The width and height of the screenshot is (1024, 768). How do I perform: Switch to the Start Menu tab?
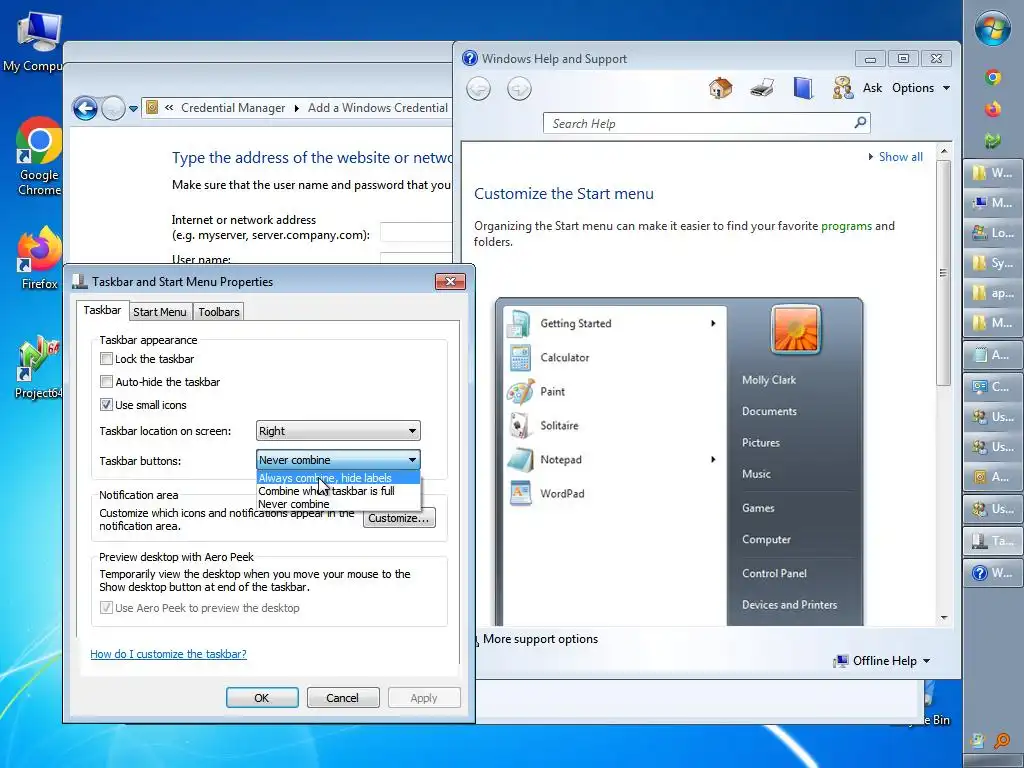[160, 312]
